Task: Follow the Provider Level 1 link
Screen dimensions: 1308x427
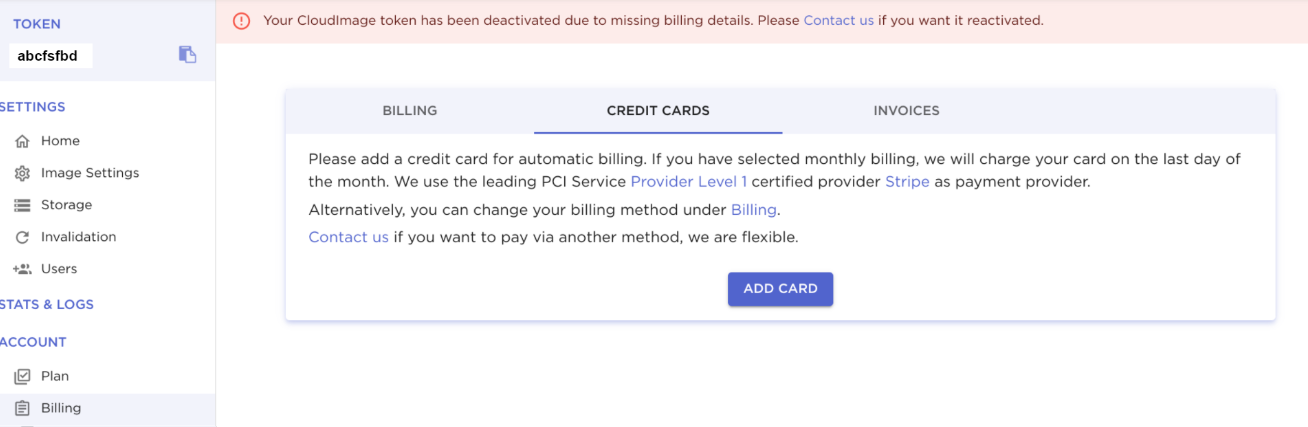Action: tap(688, 182)
